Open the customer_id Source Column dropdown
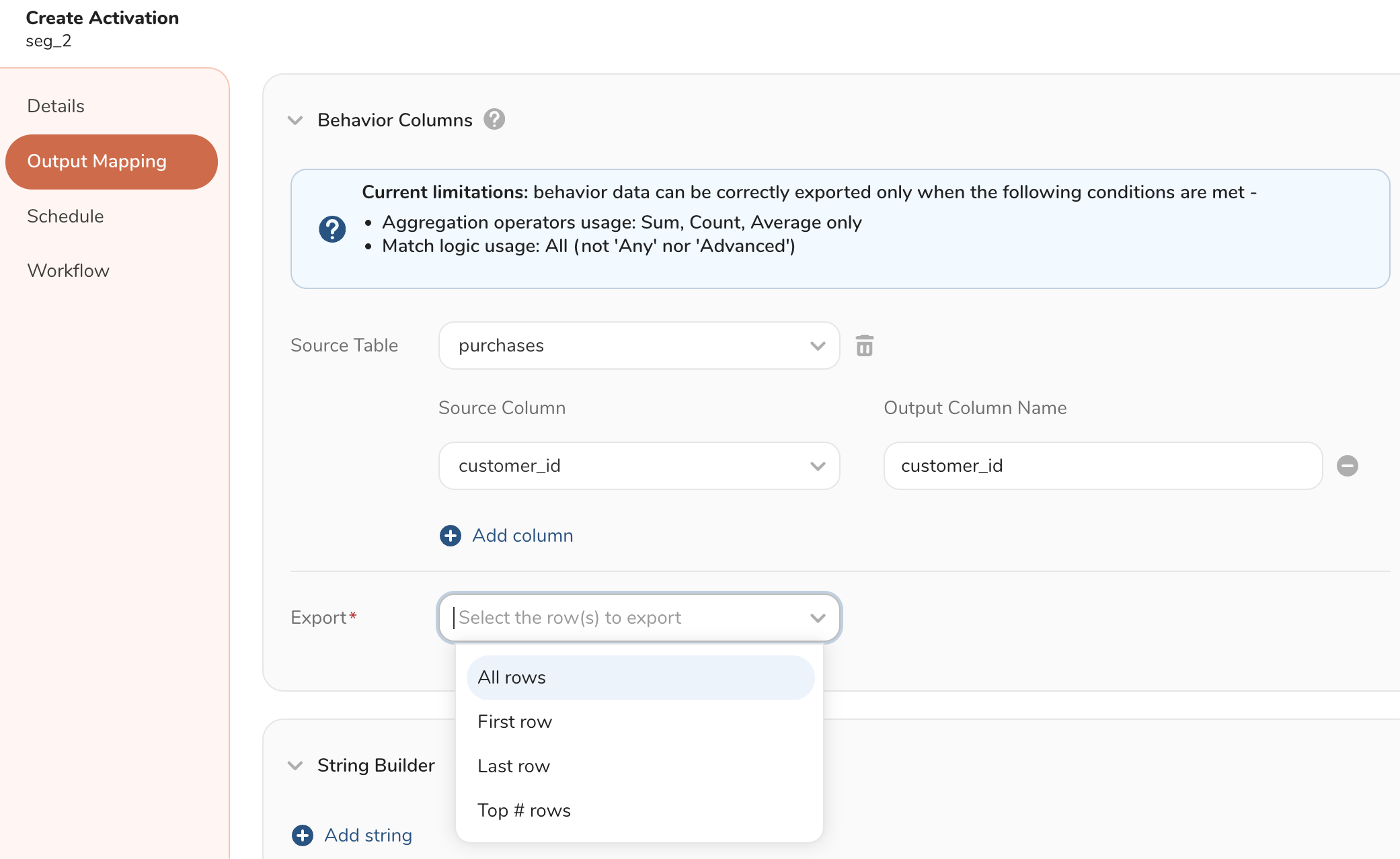The width and height of the screenshot is (1400, 859). coord(639,466)
